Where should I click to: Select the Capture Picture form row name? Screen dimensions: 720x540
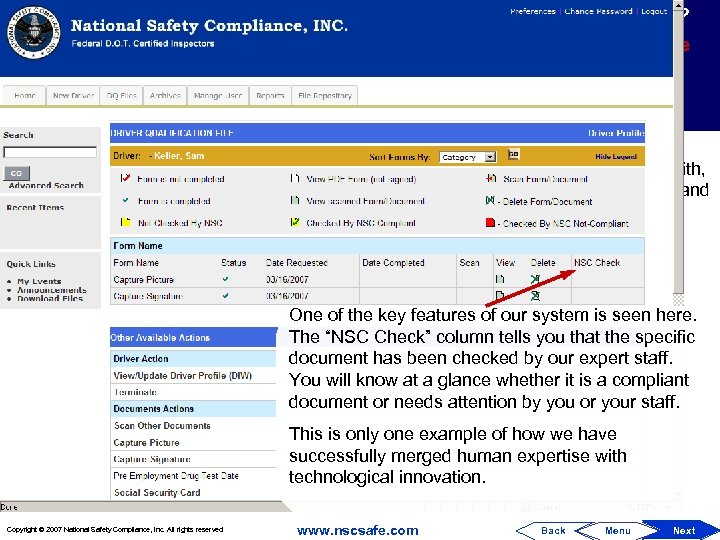(x=143, y=280)
